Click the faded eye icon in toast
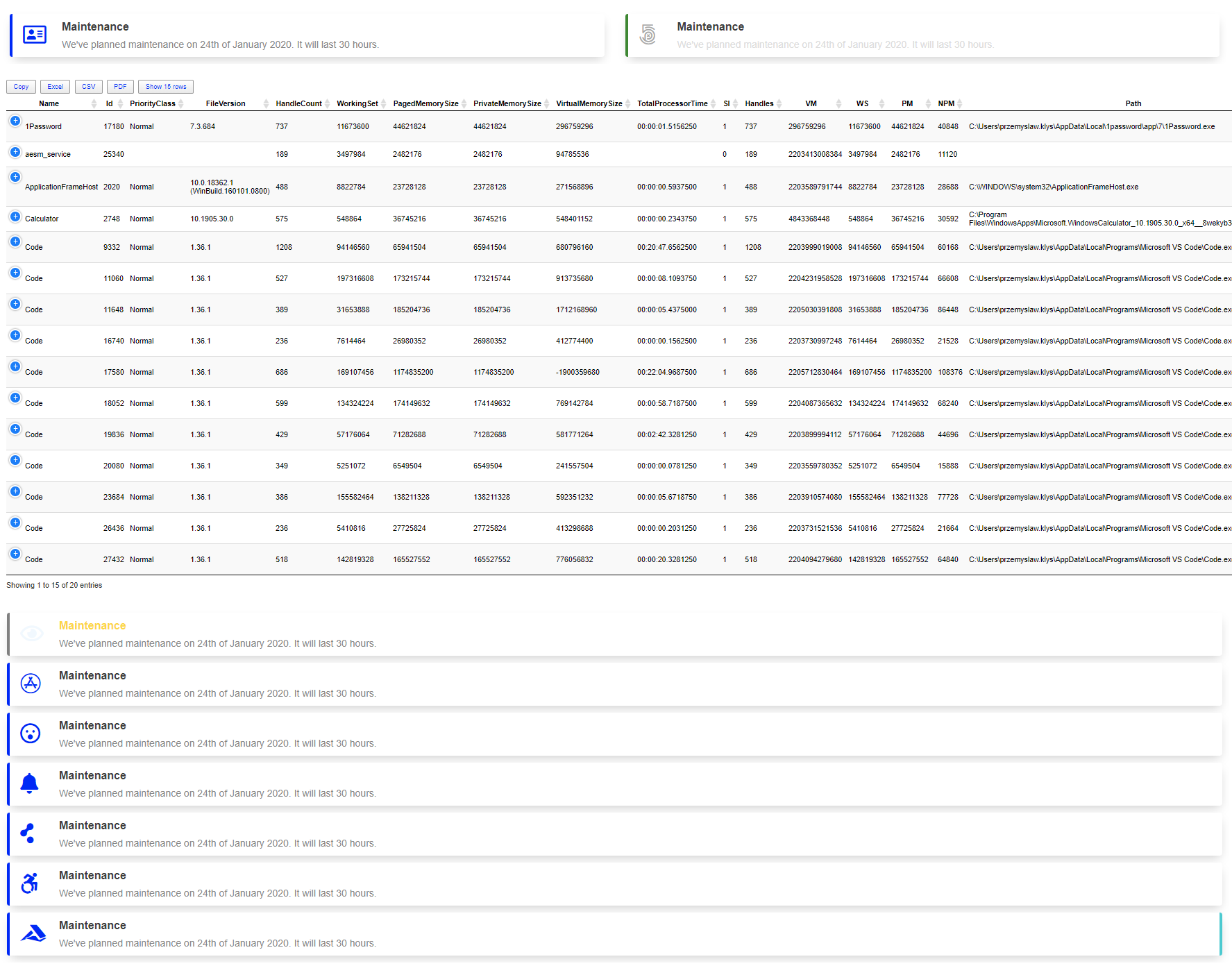The width and height of the screenshot is (1232, 975). (x=32, y=633)
